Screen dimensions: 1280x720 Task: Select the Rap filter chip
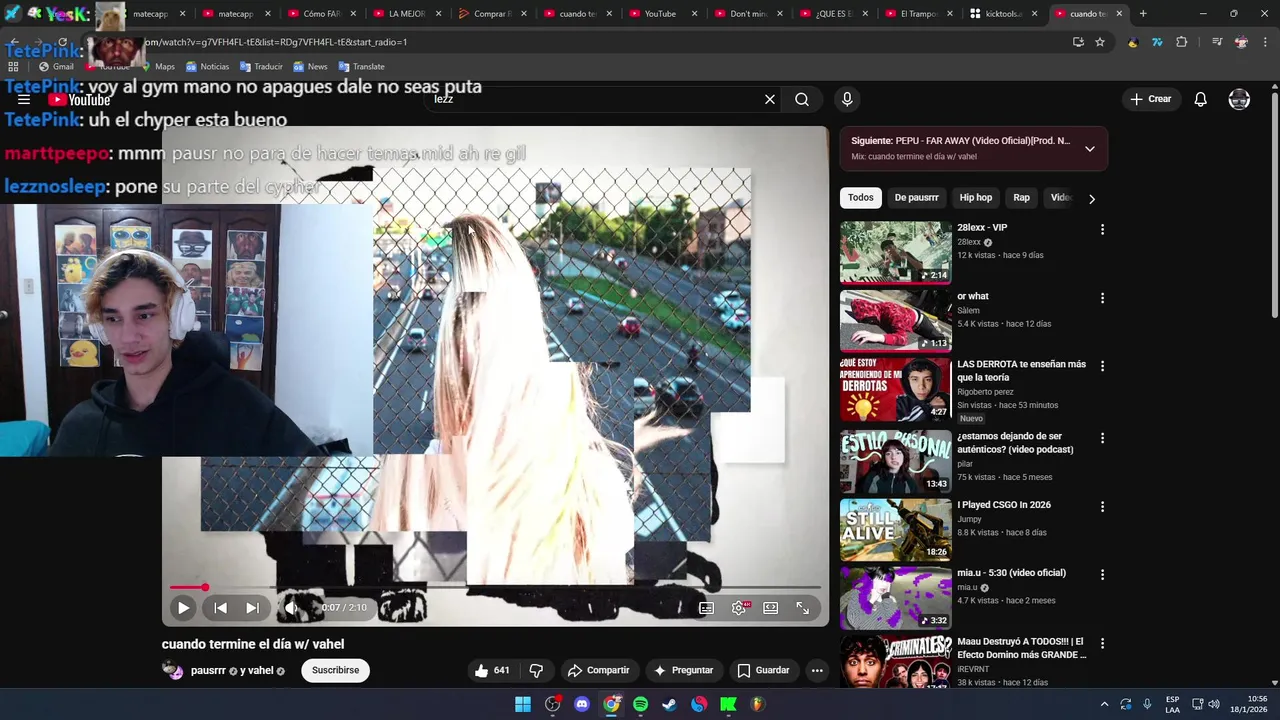tap(1021, 198)
